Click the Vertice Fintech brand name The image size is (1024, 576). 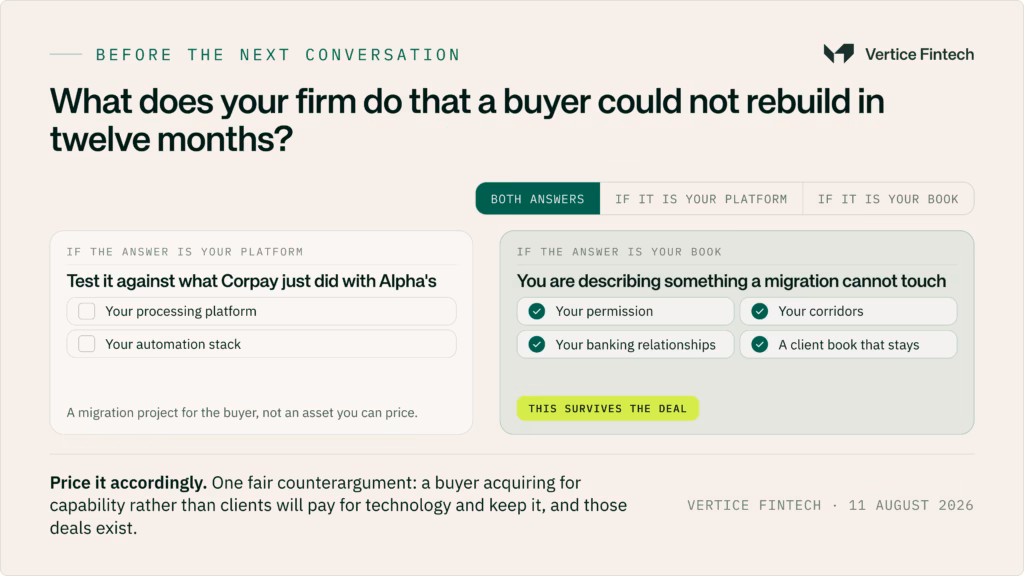[x=920, y=54]
